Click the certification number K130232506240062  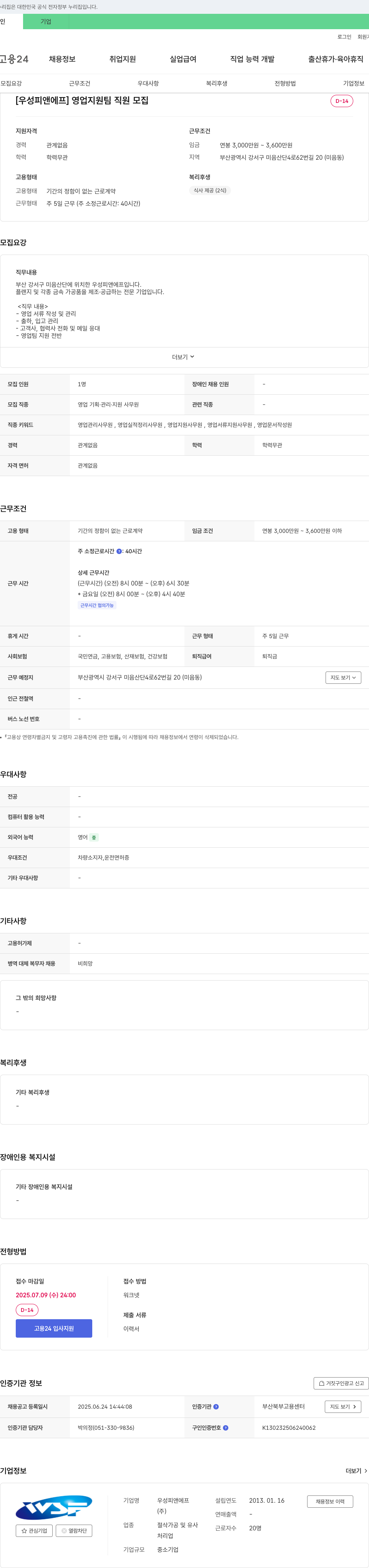click(x=289, y=1427)
